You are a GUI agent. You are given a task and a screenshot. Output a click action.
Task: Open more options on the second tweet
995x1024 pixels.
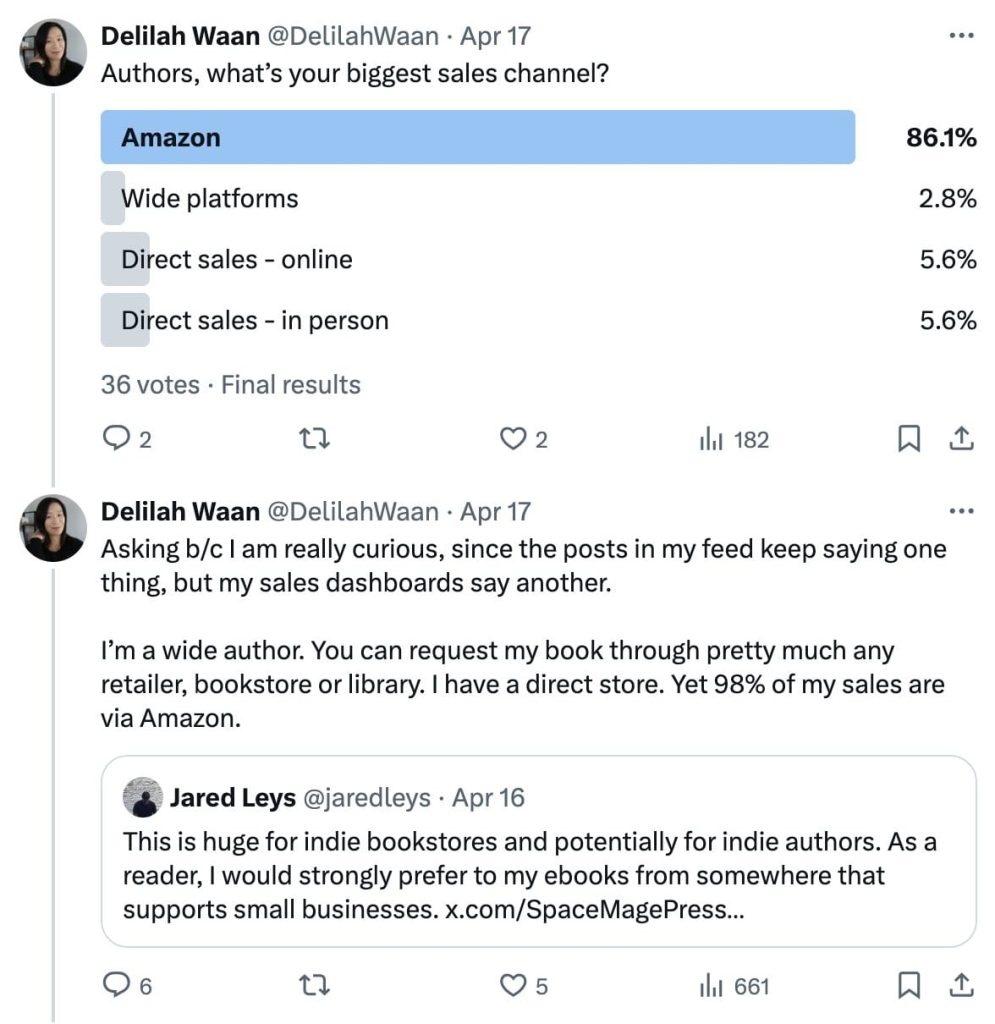[x=961, y=509]
